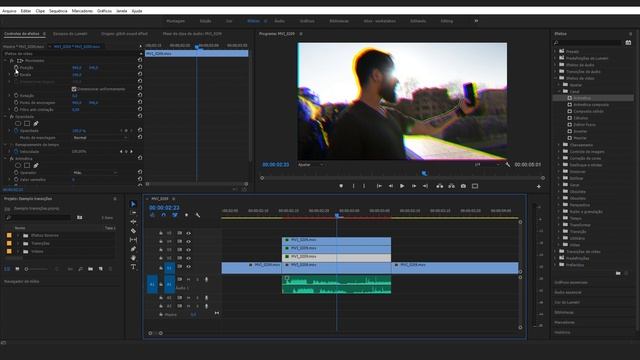Go to In point in Program monitor
Viewport: 640px width, 360px height.
(379, 186)
